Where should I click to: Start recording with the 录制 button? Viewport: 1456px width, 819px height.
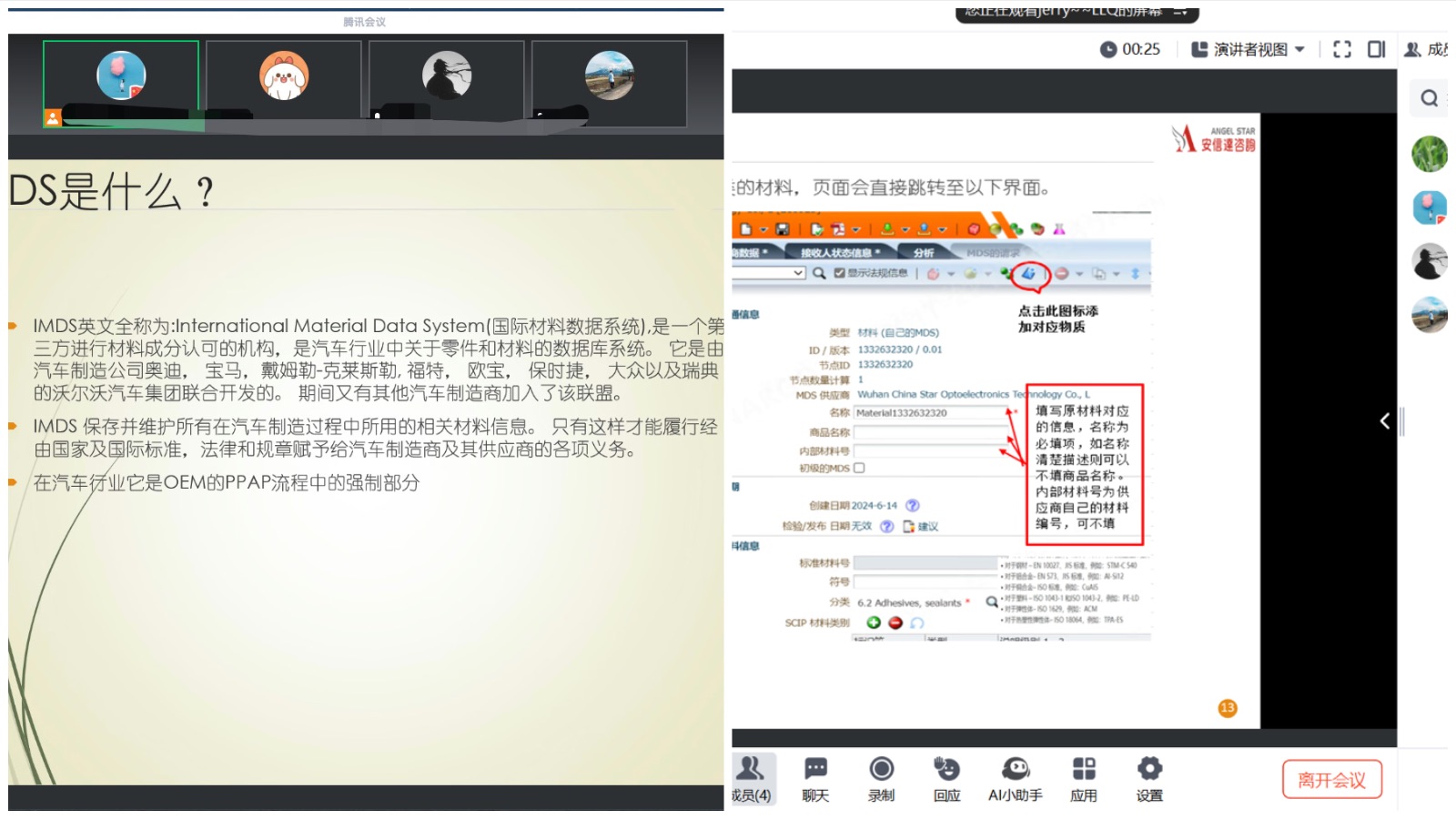[x=881, y=779]
